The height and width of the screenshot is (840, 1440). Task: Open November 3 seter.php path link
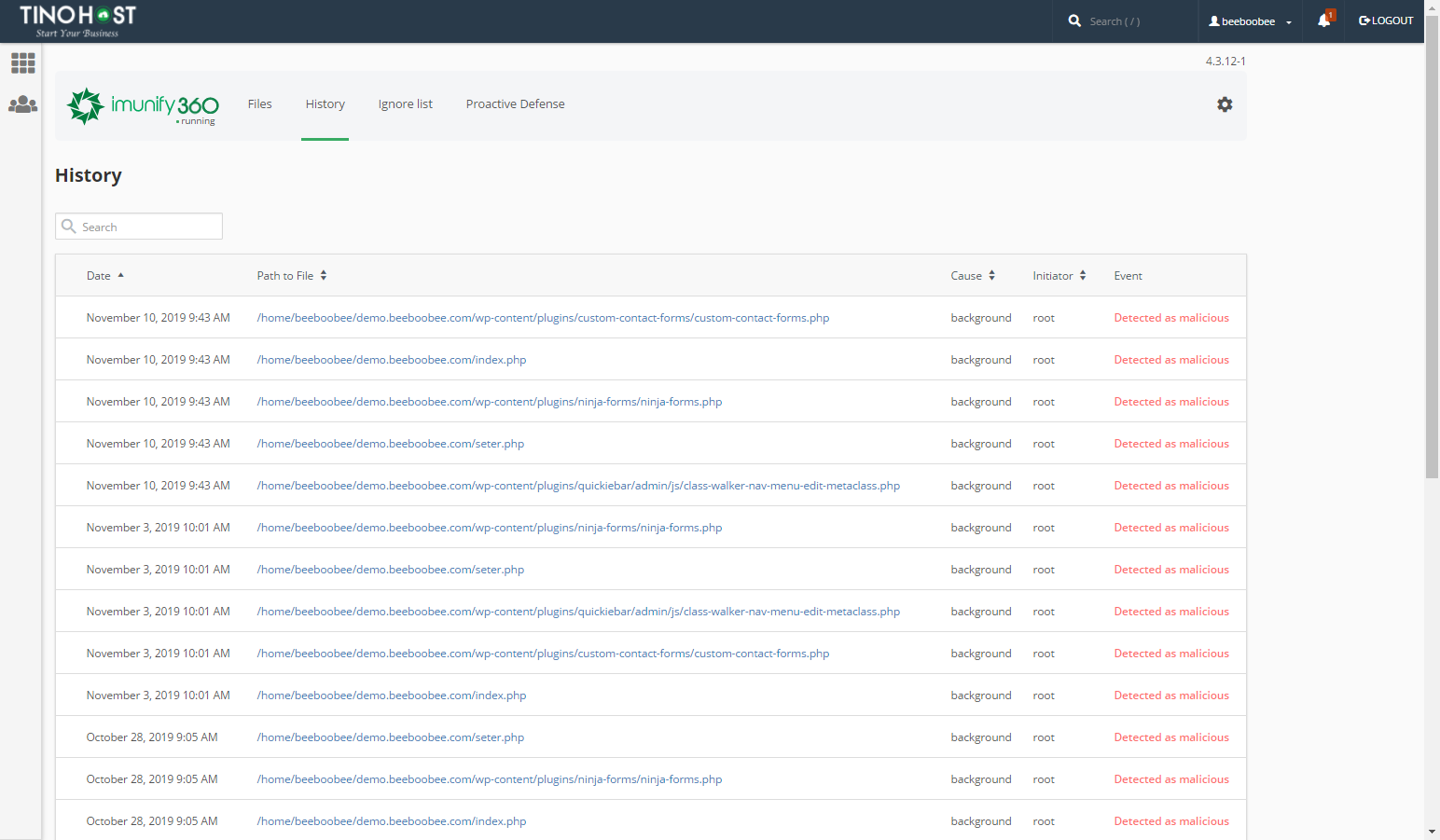[x=391, y=570]
